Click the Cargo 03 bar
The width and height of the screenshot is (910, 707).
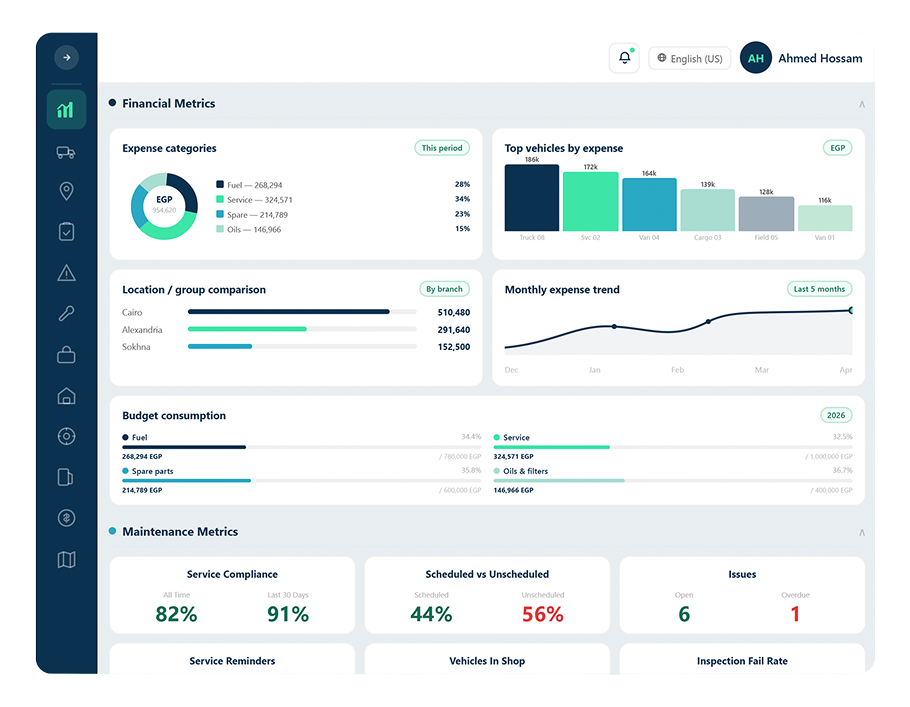[x=707, y=211]
